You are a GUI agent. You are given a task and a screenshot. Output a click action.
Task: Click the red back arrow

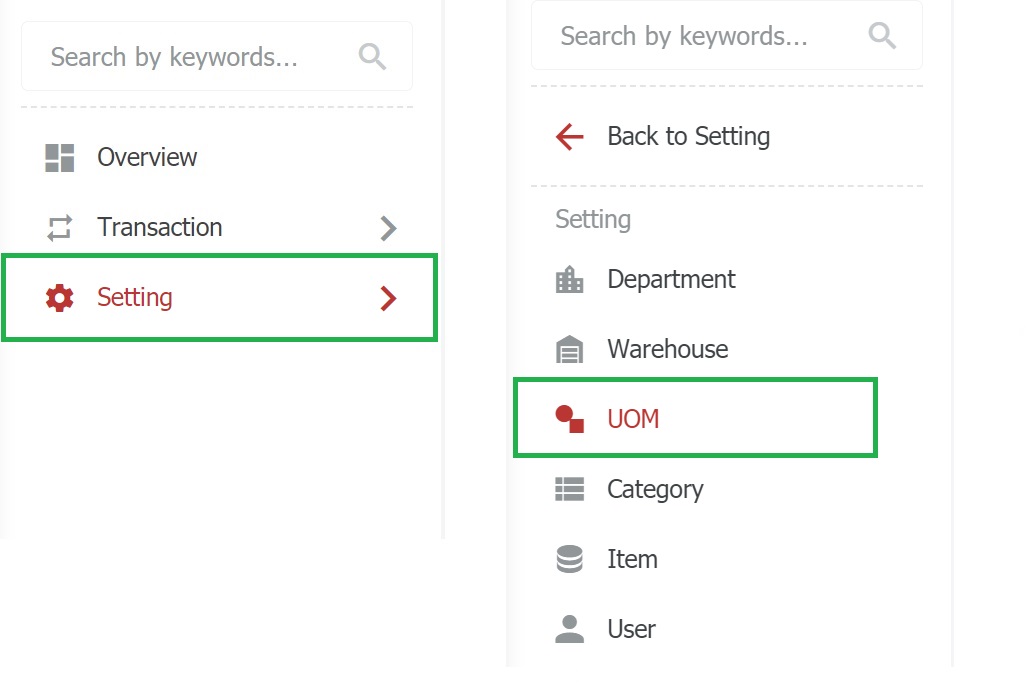(569, 137)
